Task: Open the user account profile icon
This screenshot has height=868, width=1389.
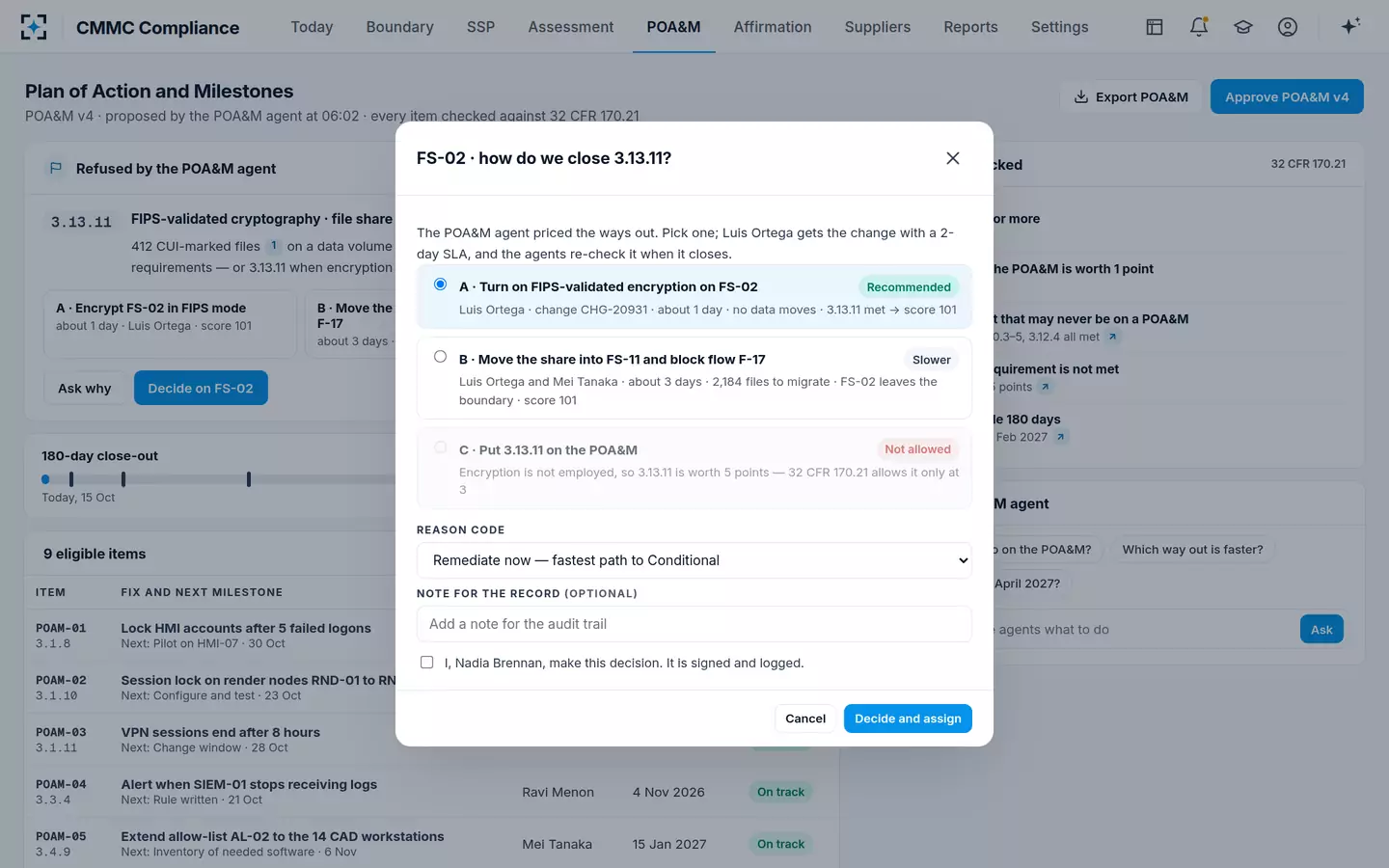Action: click(x=1288, y=27)
